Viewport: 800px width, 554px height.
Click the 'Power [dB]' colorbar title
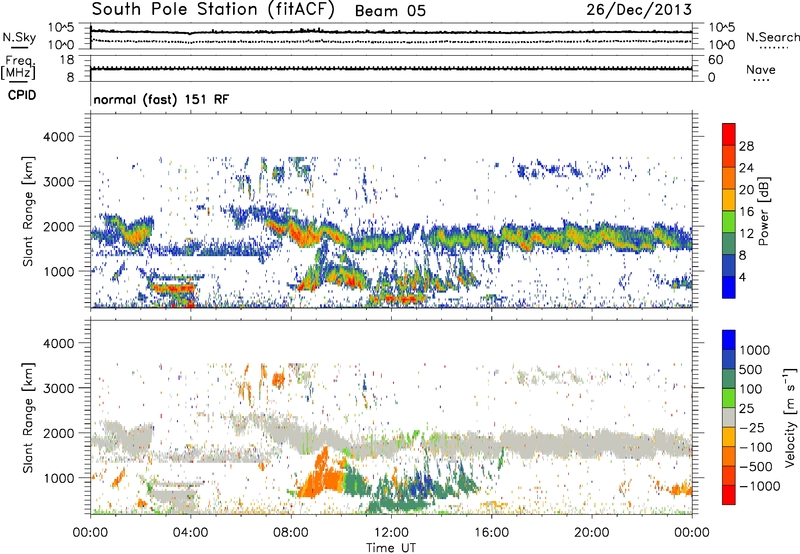763,211
